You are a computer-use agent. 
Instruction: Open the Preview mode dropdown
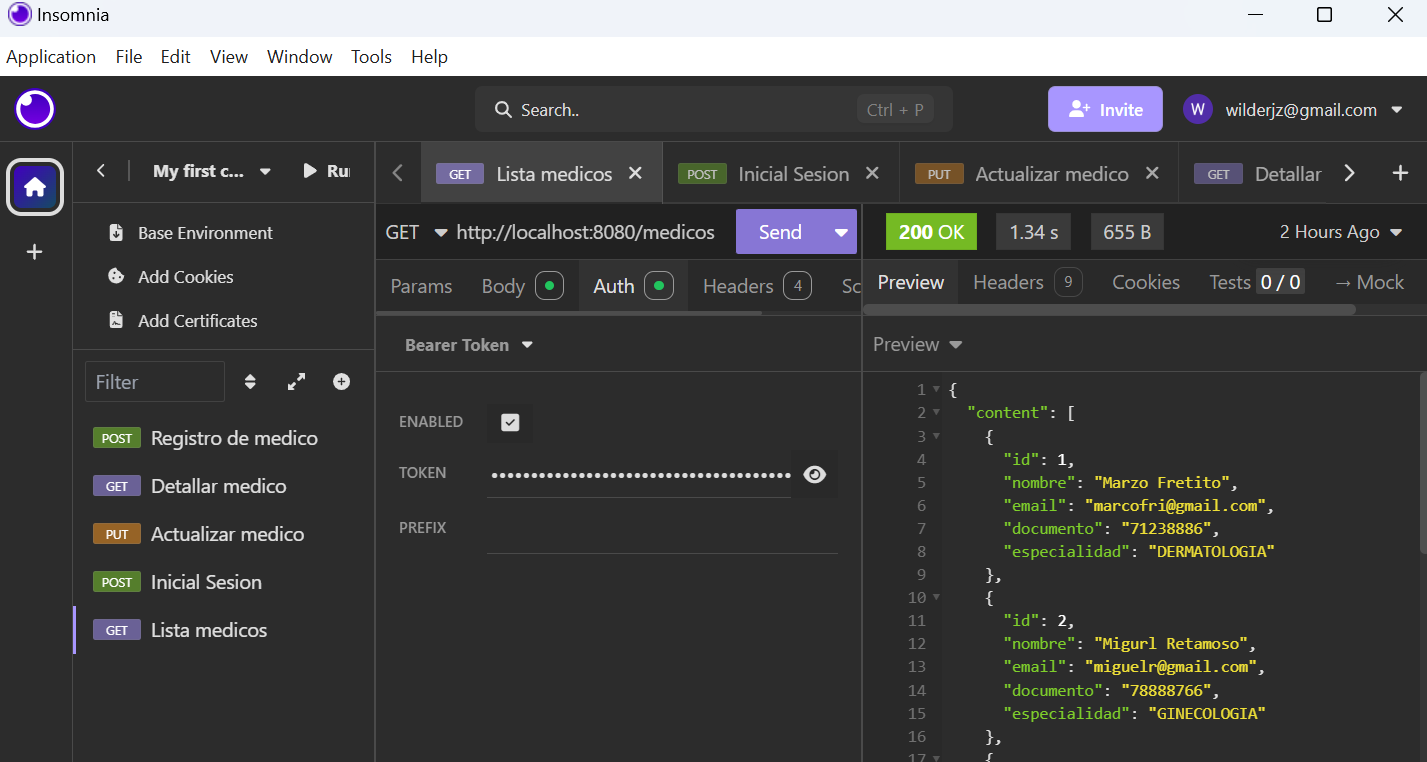tap(917, 344)
